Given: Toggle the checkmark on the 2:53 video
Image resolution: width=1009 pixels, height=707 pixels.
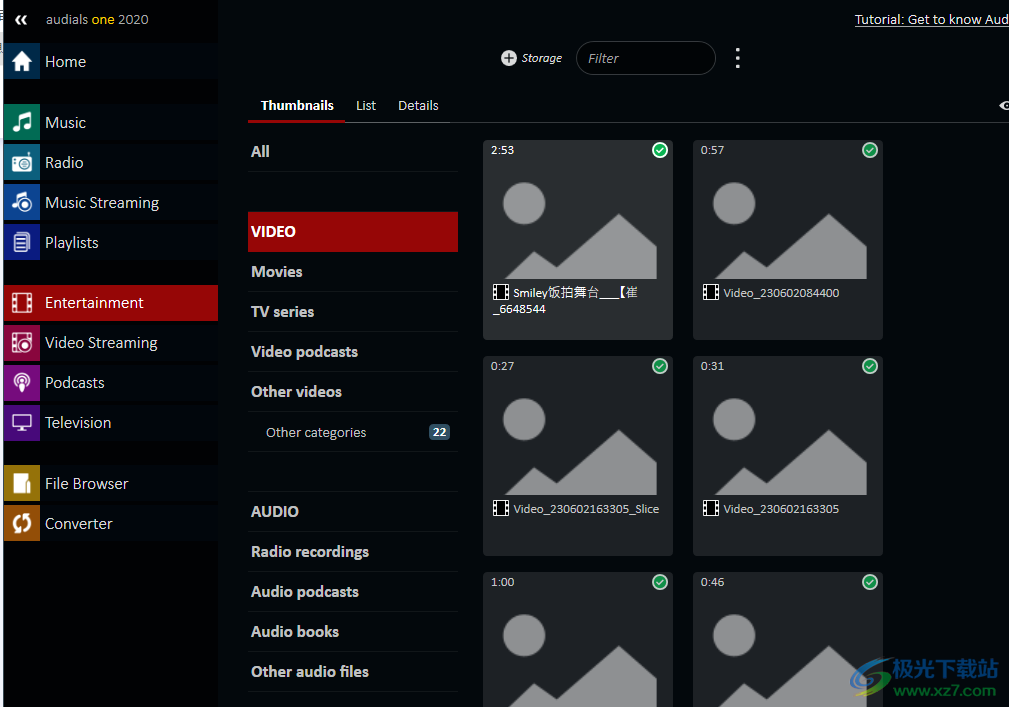Looking at the screenshot, I should [660, 150].
